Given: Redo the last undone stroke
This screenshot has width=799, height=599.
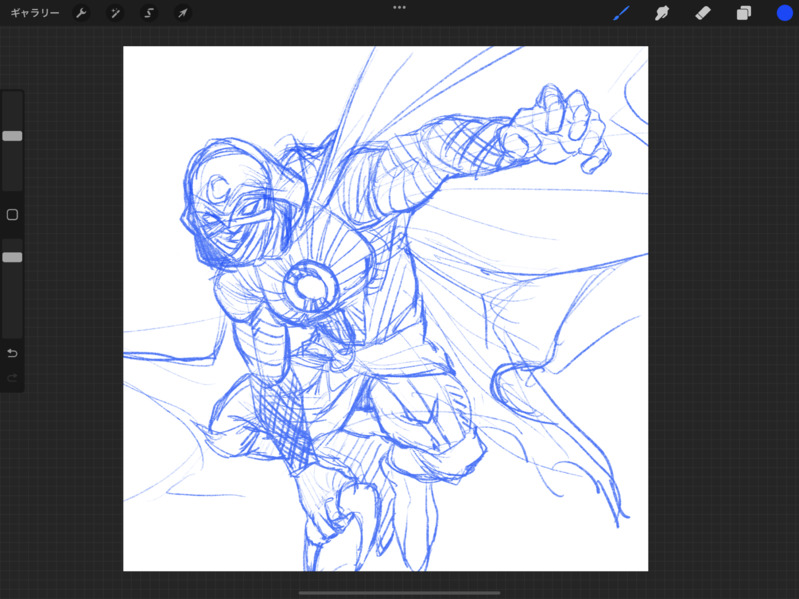Looking at the screenshot, I should pyautogui.click(x=12, y=377).
